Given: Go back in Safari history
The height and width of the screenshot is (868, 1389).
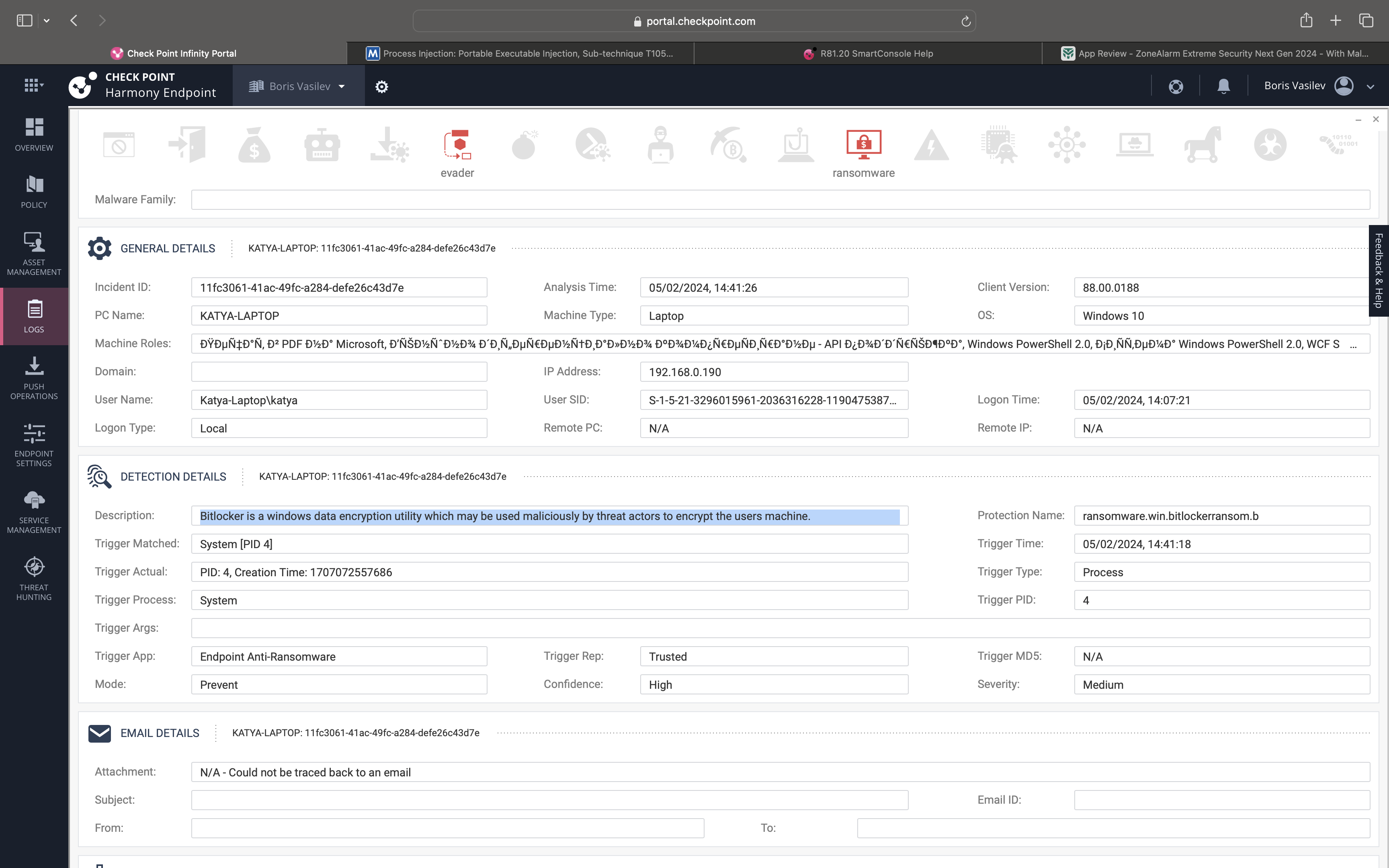Looking at the screenshot, I should point(74,20).
